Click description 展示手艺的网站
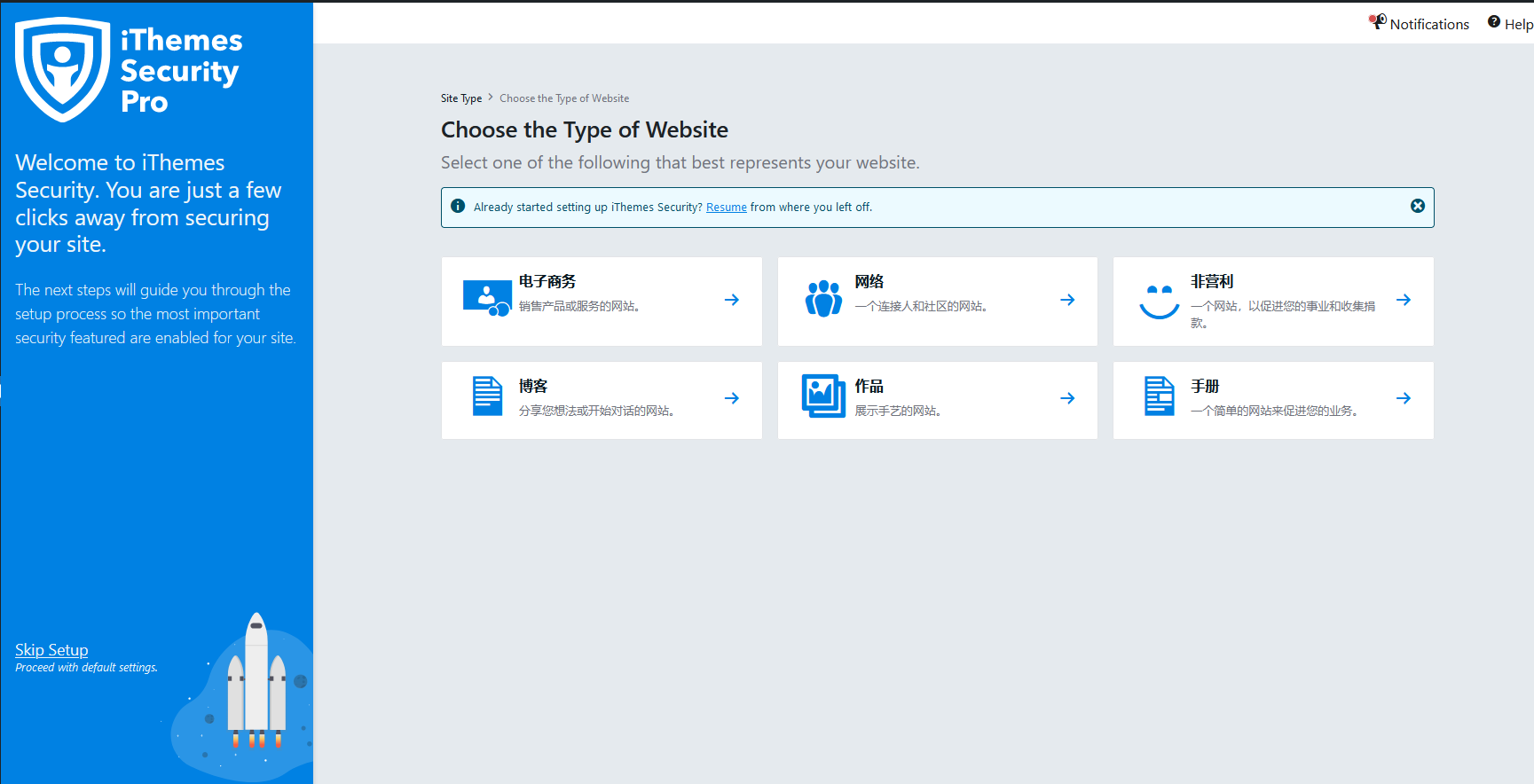This screenshot has height=784, width=1534. (898, 411)
